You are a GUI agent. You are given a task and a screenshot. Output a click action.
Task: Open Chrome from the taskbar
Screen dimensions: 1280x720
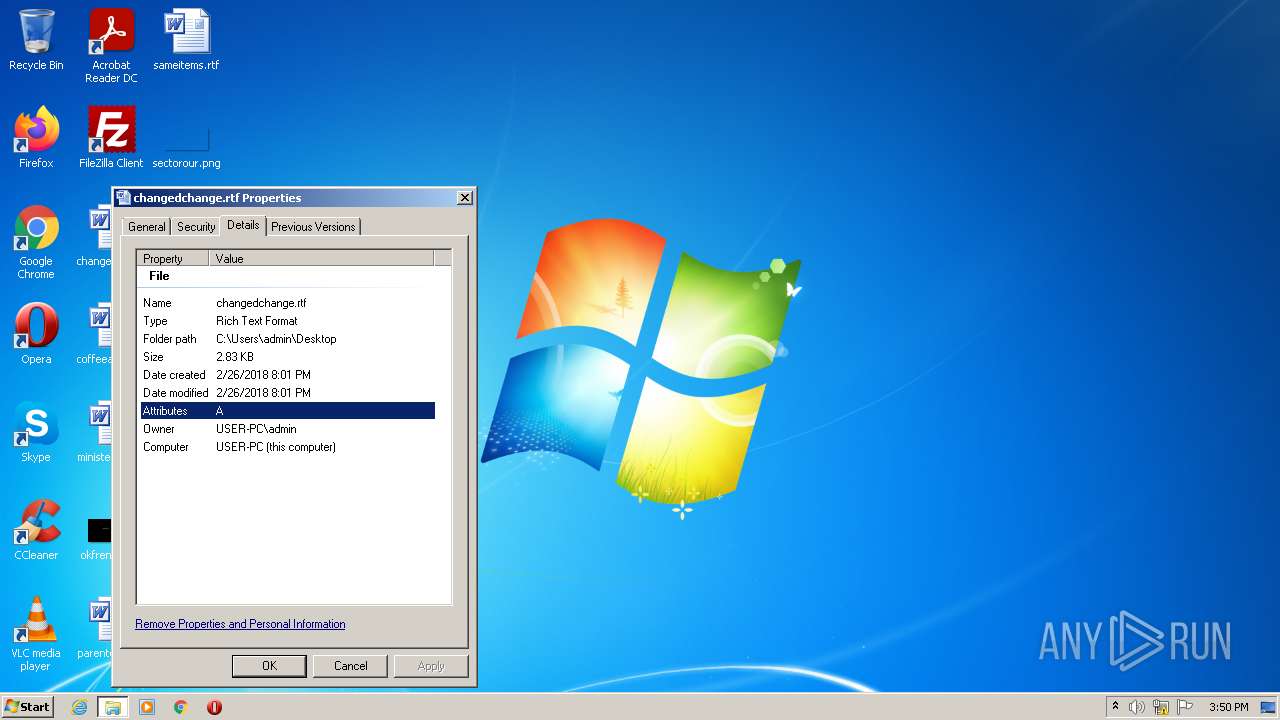pos(181,707)
